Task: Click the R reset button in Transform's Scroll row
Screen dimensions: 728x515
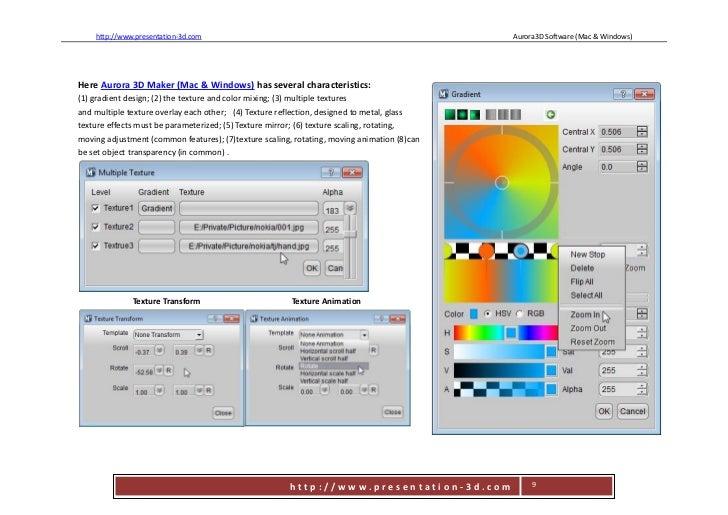Action: tap(209, 350)
